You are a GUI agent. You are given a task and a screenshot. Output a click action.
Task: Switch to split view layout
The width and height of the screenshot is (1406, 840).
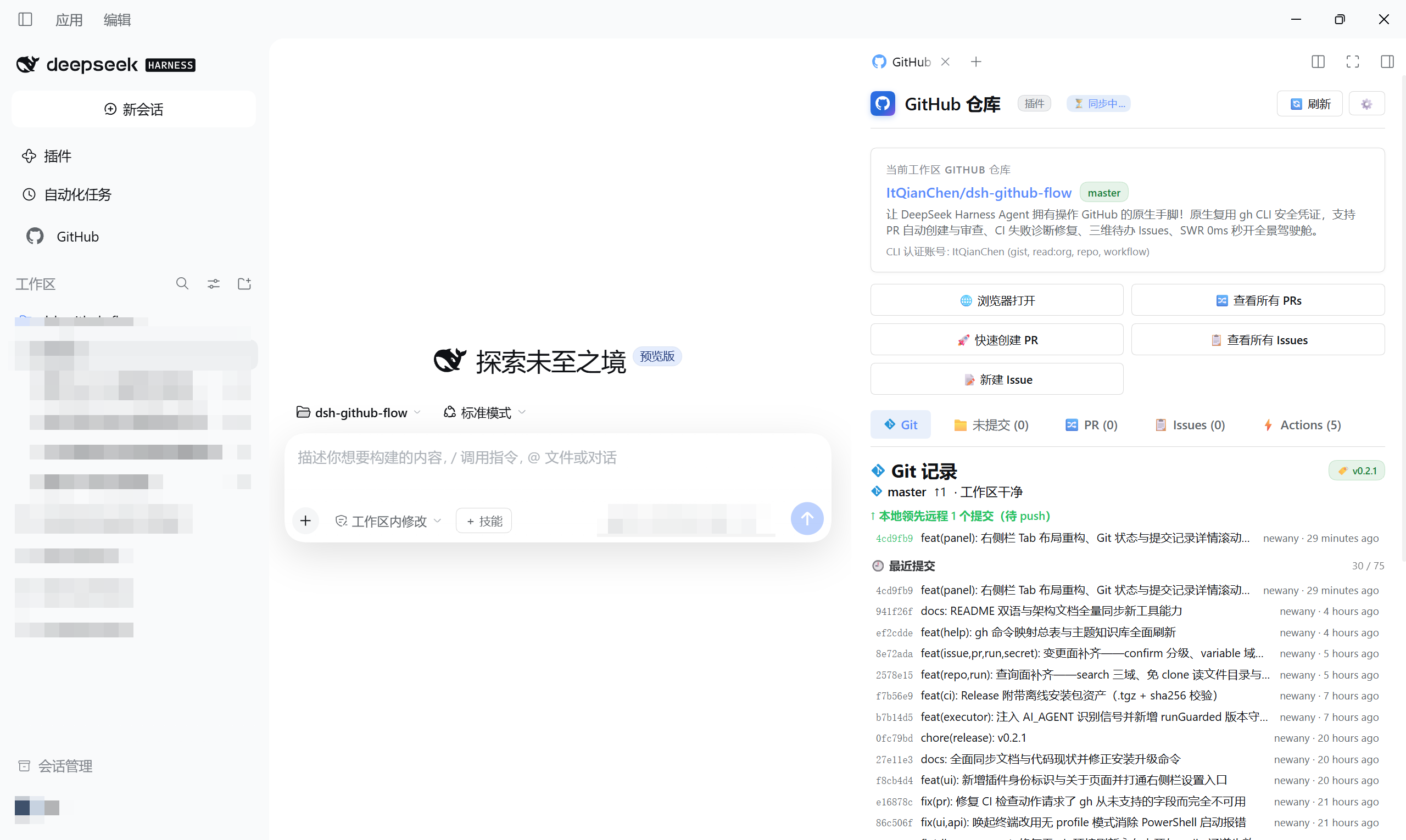click(x=1318, y=61)
